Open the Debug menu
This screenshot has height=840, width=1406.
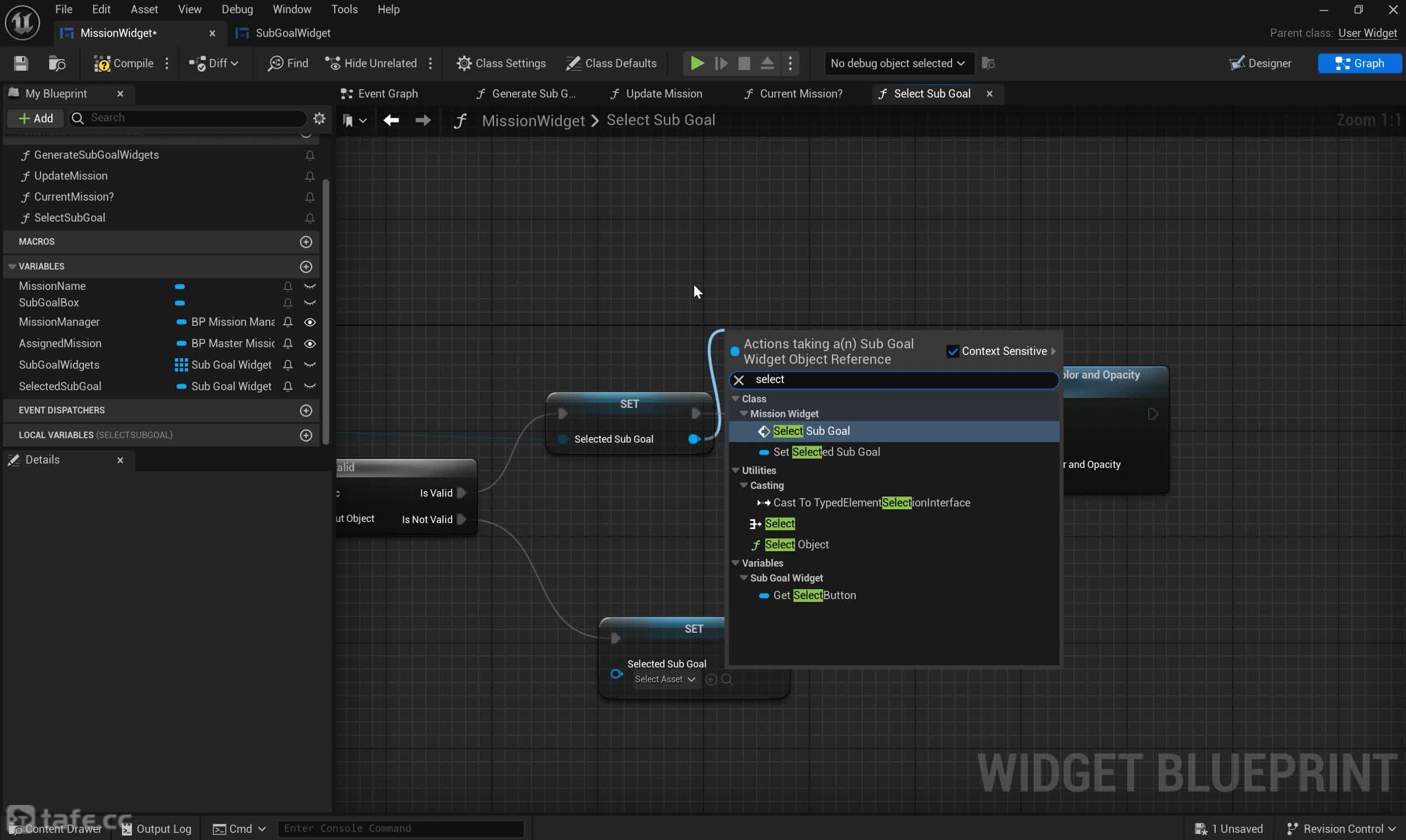pyautogui.click(x=237, y=9)
